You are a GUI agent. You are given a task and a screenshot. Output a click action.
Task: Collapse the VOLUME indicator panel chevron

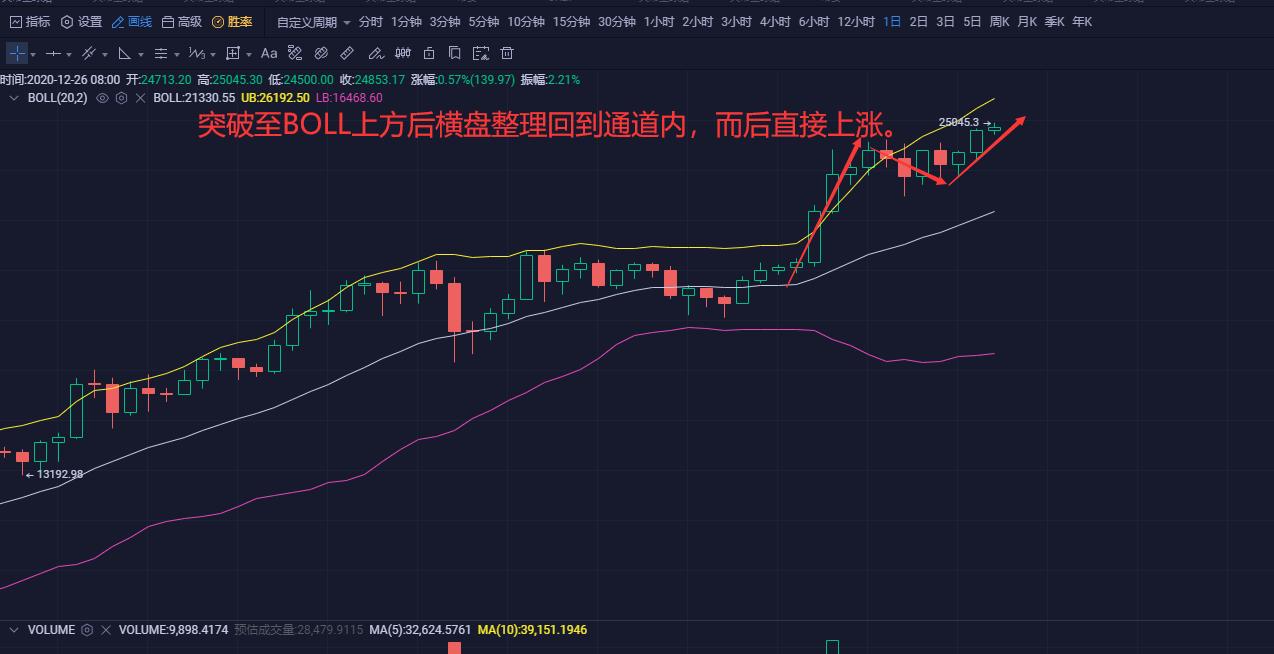click(x=14, y=630)
